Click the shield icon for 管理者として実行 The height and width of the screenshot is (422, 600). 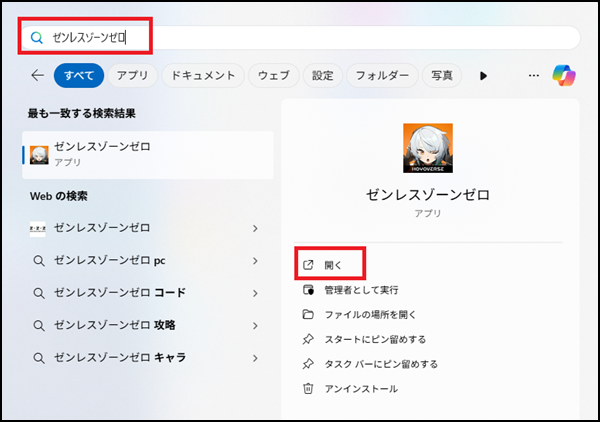pos(308,290)
